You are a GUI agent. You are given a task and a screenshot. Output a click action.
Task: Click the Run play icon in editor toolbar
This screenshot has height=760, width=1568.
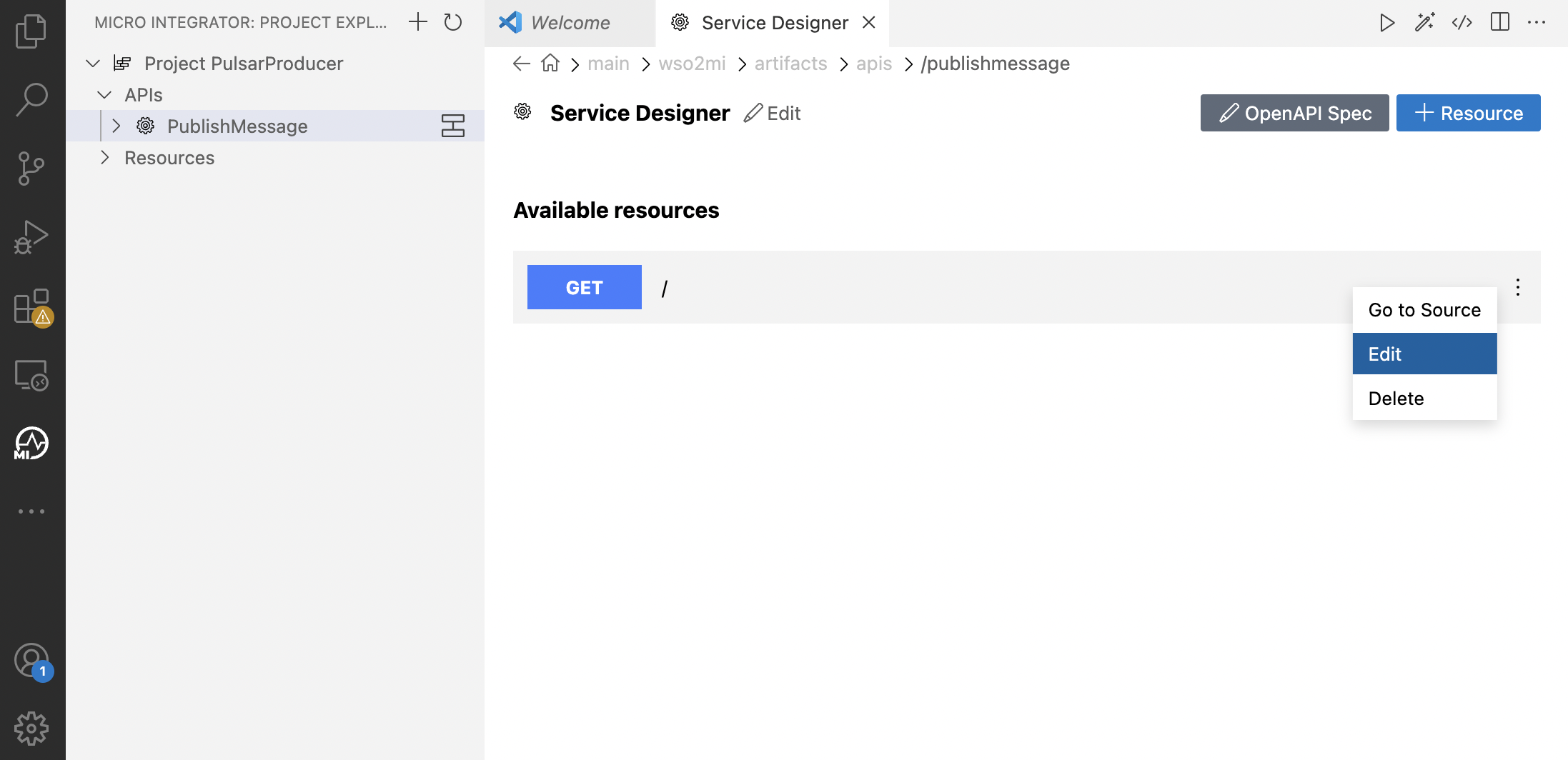tap(1387, 23)
